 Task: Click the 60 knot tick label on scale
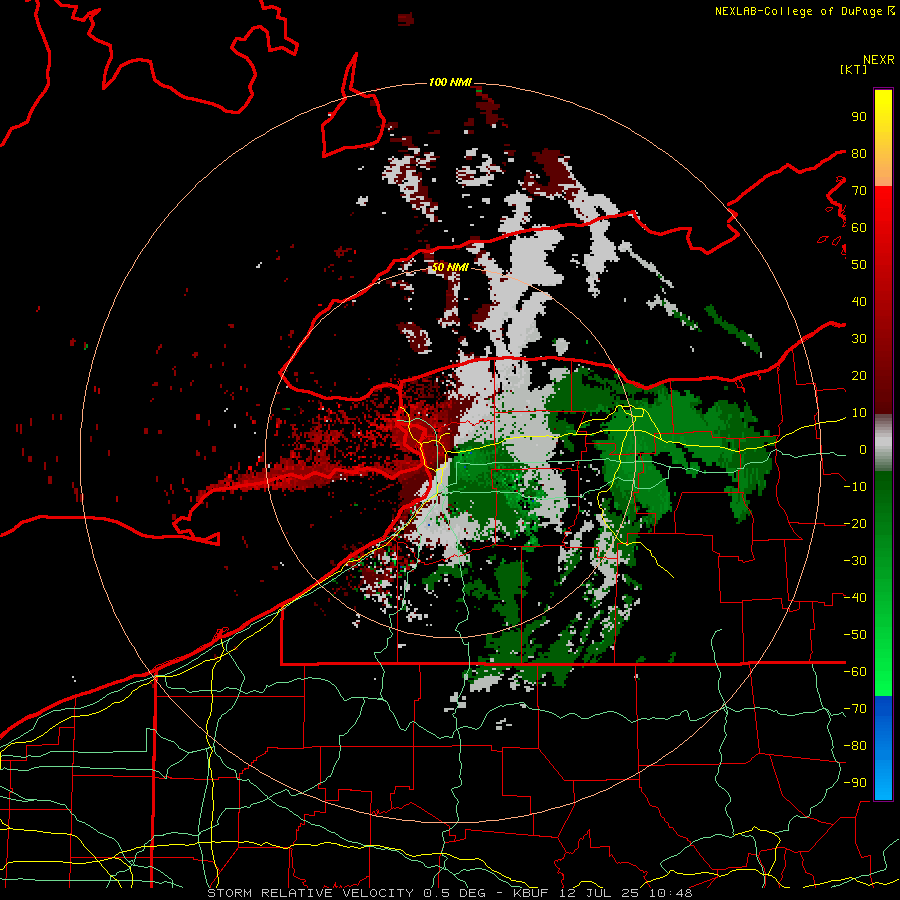coord(859,227)
